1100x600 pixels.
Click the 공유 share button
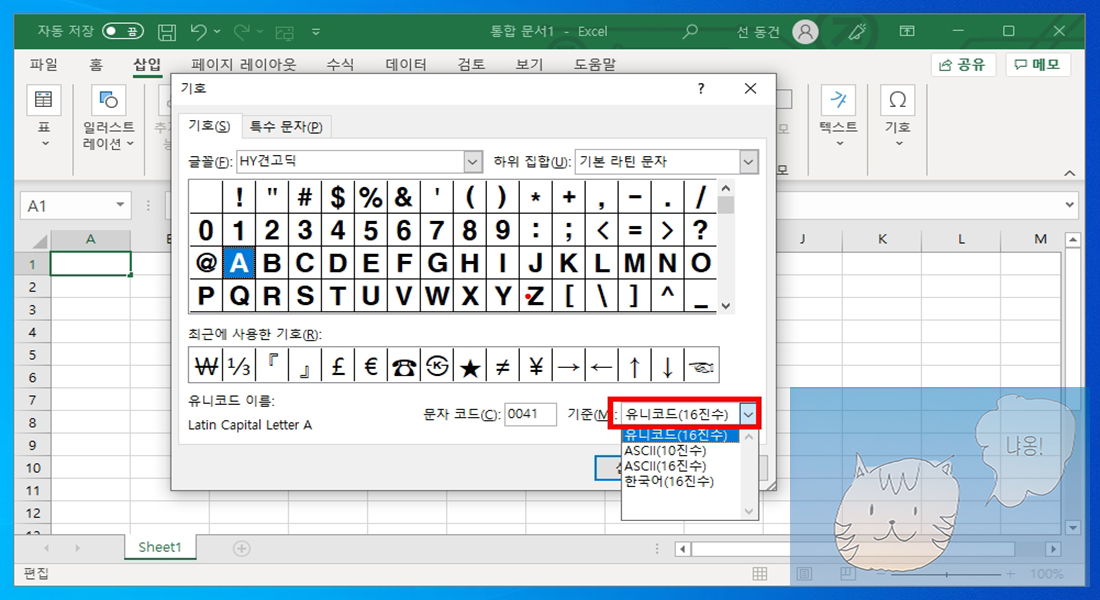963,65
